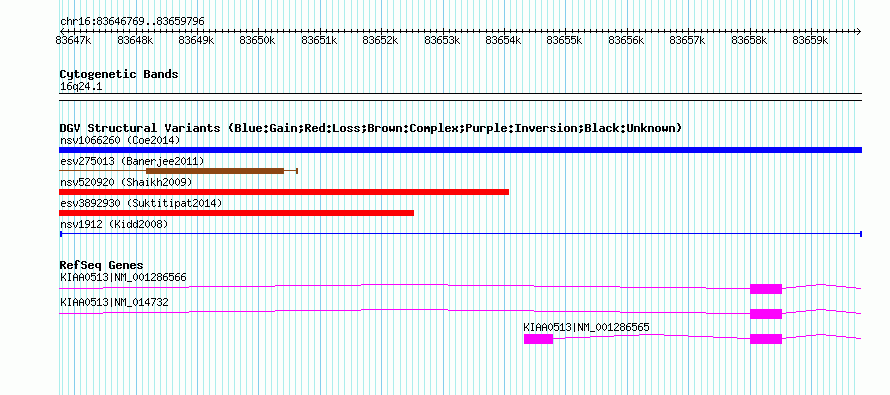890x395 pixels.
Task: Click the NM_014732 magenta exon block
Action: tap(766, 314)
